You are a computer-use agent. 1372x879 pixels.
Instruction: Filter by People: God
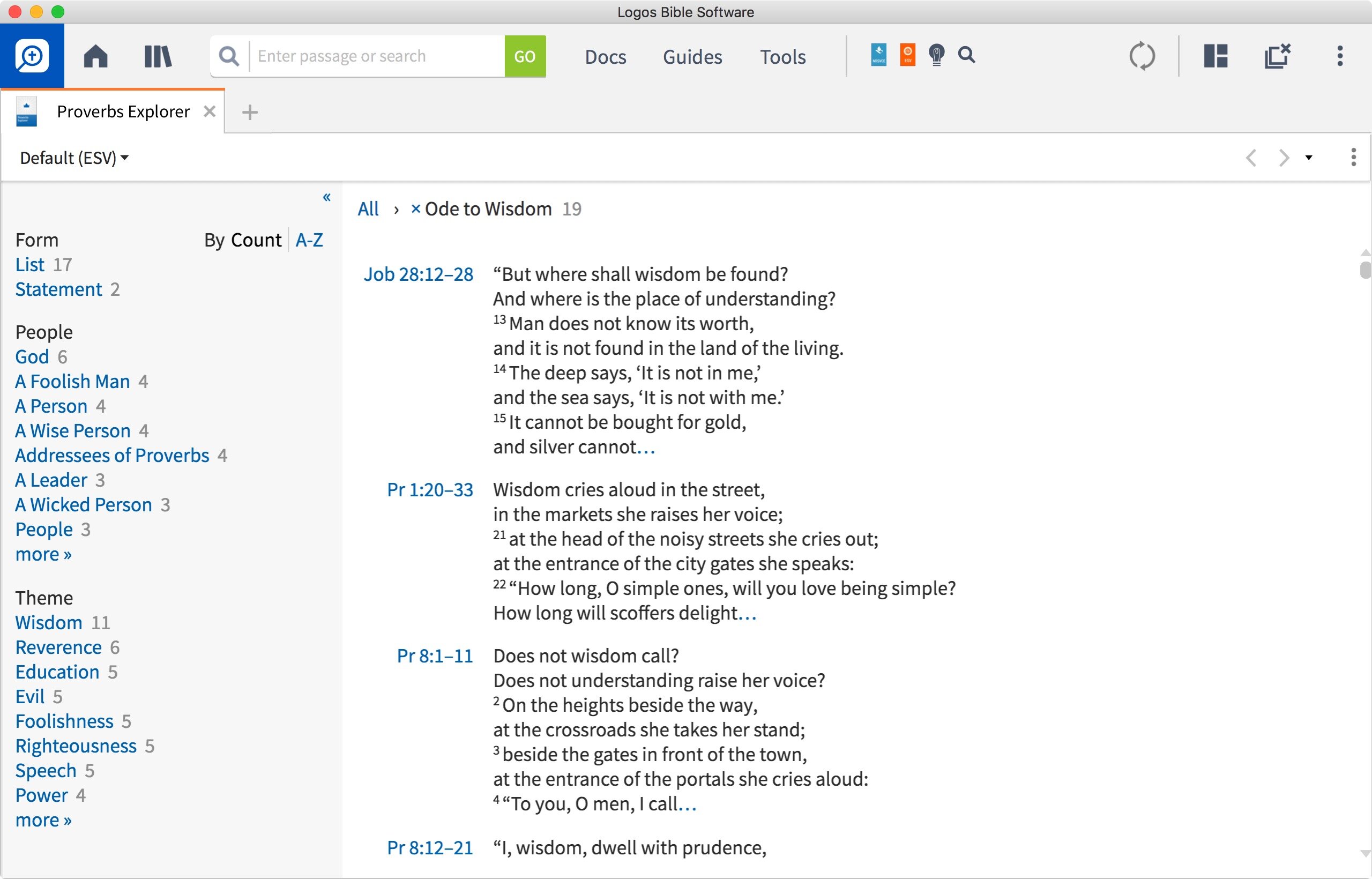tap(32, 356)
